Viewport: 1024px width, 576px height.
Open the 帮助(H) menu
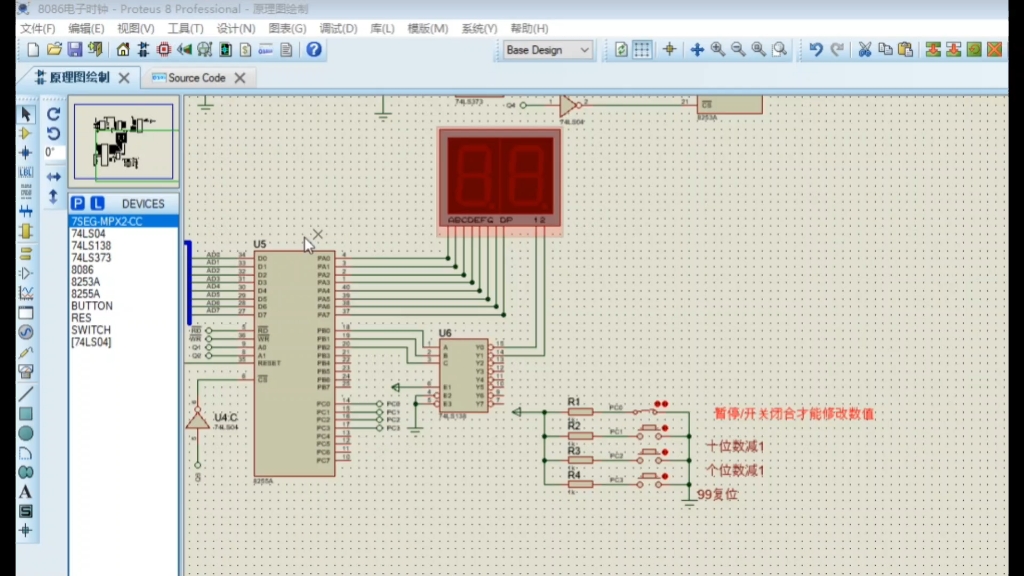529,29
